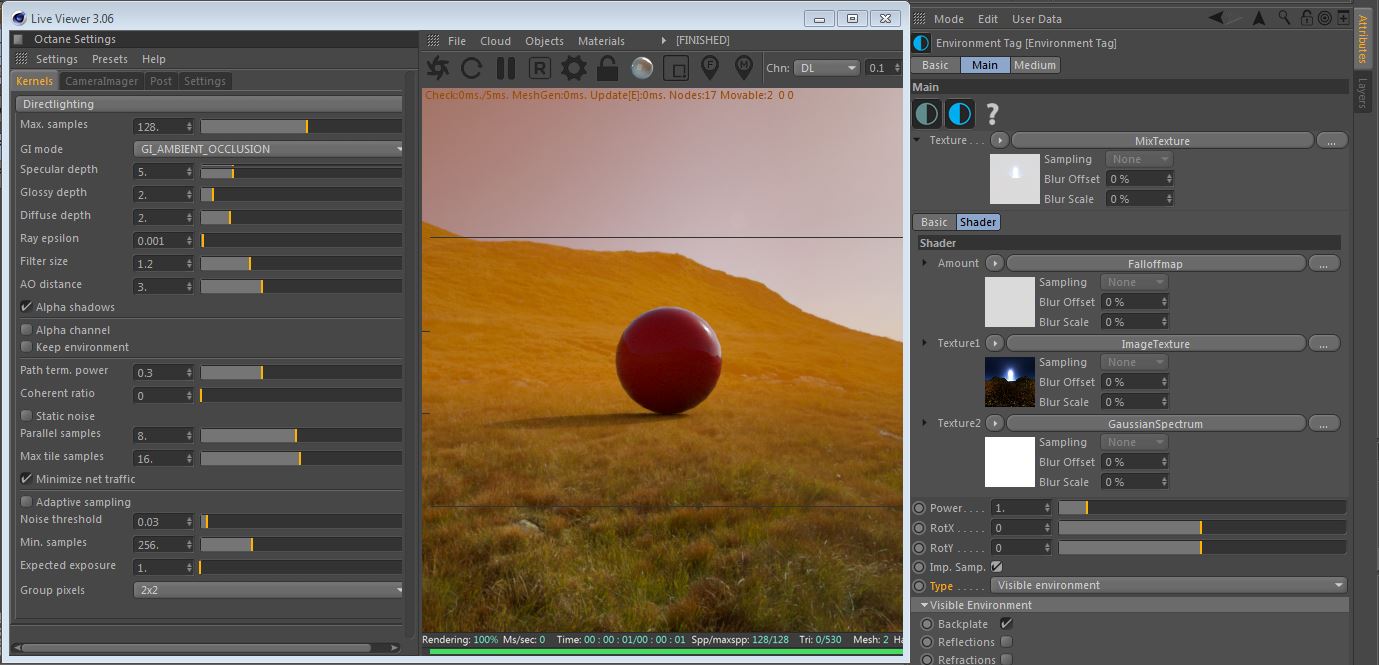Uncheck the Backplate option

click(x=1006, y=624)
